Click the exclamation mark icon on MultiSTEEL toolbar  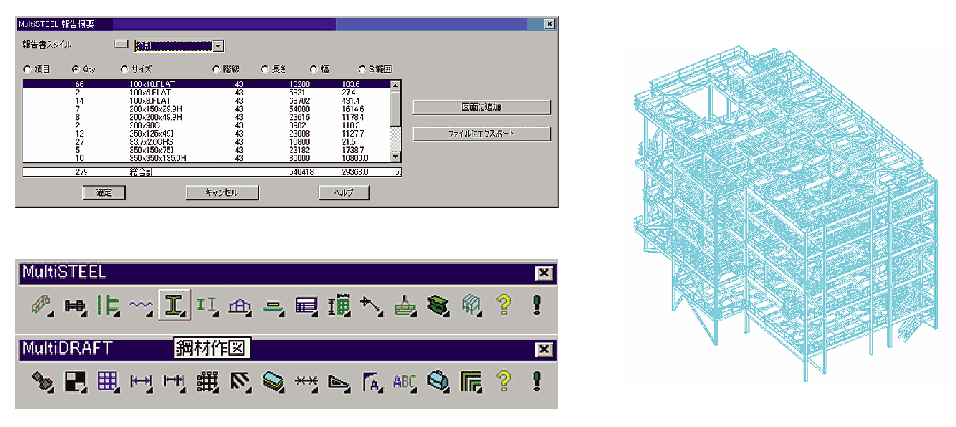537,304
